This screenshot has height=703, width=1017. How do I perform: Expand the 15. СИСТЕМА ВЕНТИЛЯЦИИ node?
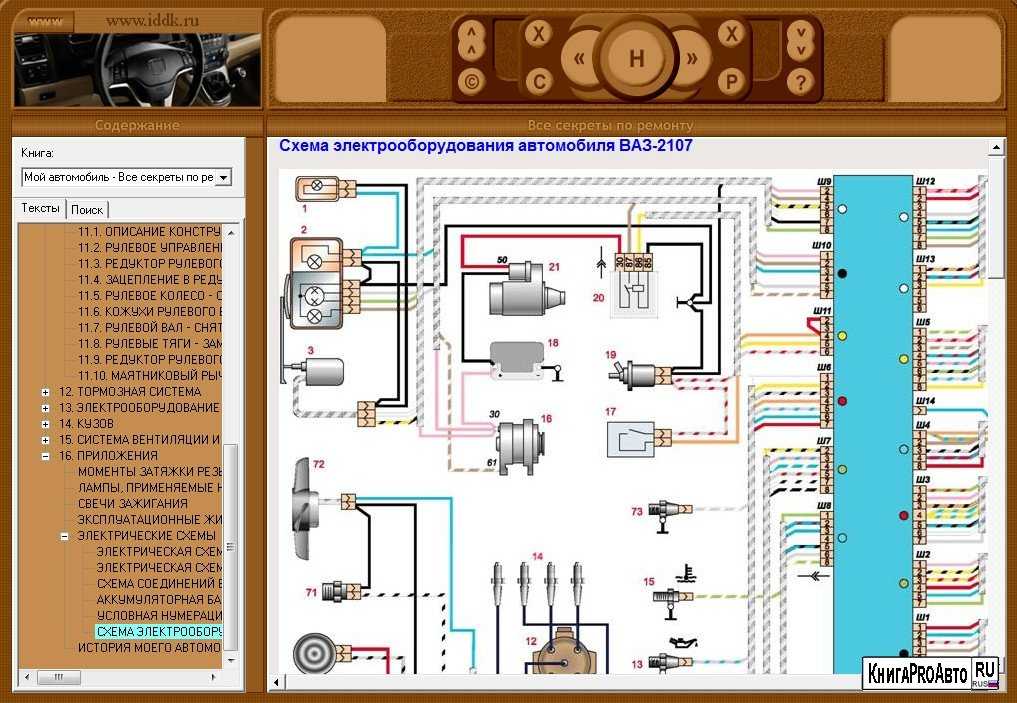click(45, 440)
